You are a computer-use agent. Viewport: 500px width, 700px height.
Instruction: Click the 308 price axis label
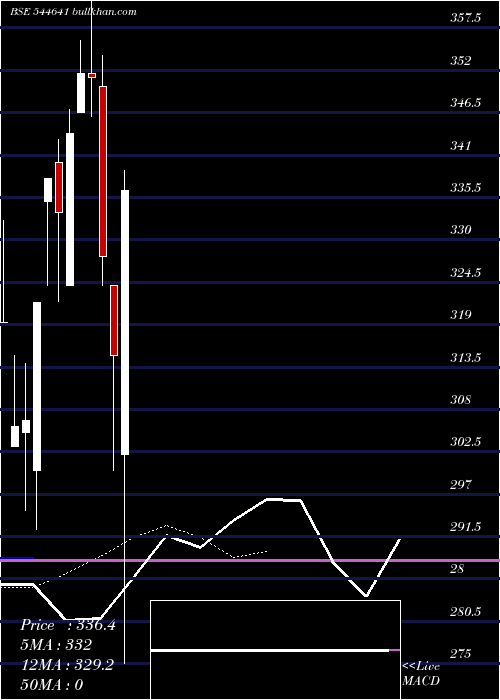click(461, 399)
